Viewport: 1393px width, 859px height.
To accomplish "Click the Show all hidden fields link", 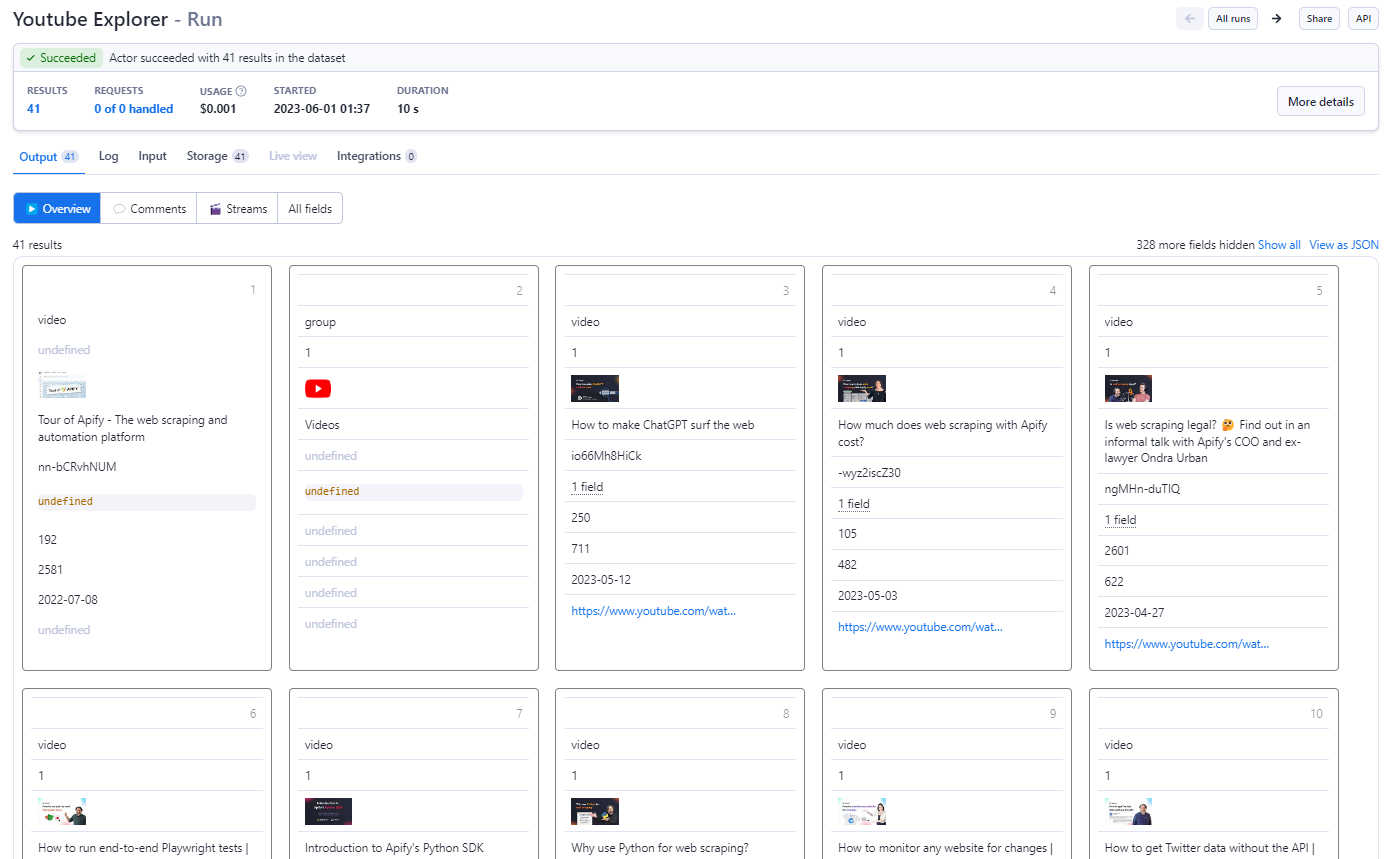I will click(1279, 245).
